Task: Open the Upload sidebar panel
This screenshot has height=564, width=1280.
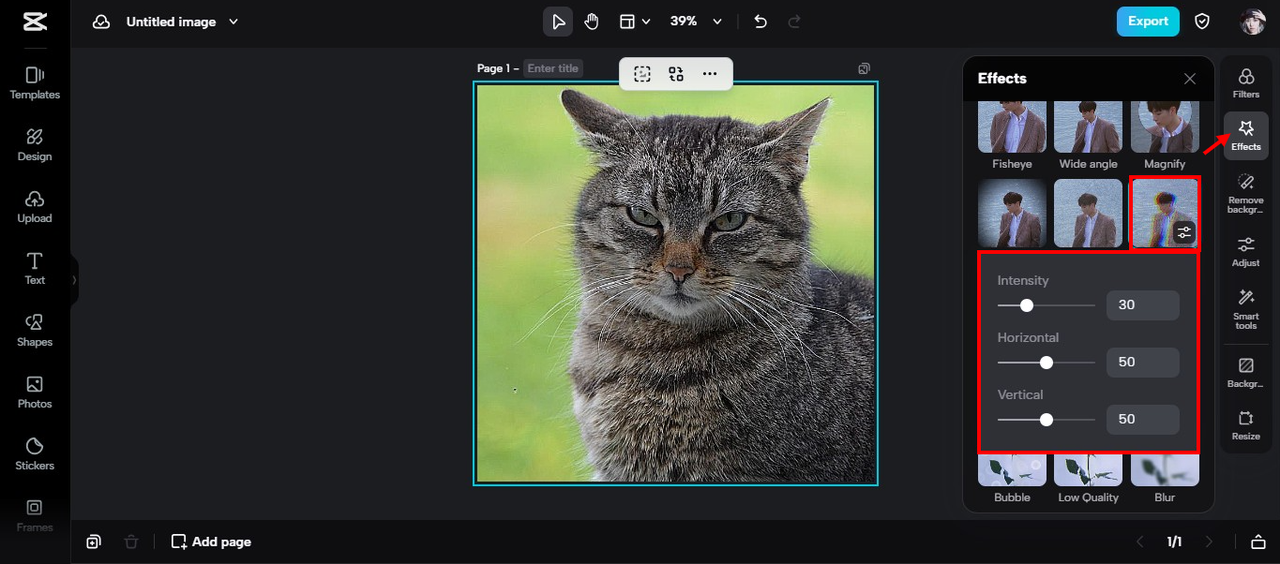Action: pos(35,206)
